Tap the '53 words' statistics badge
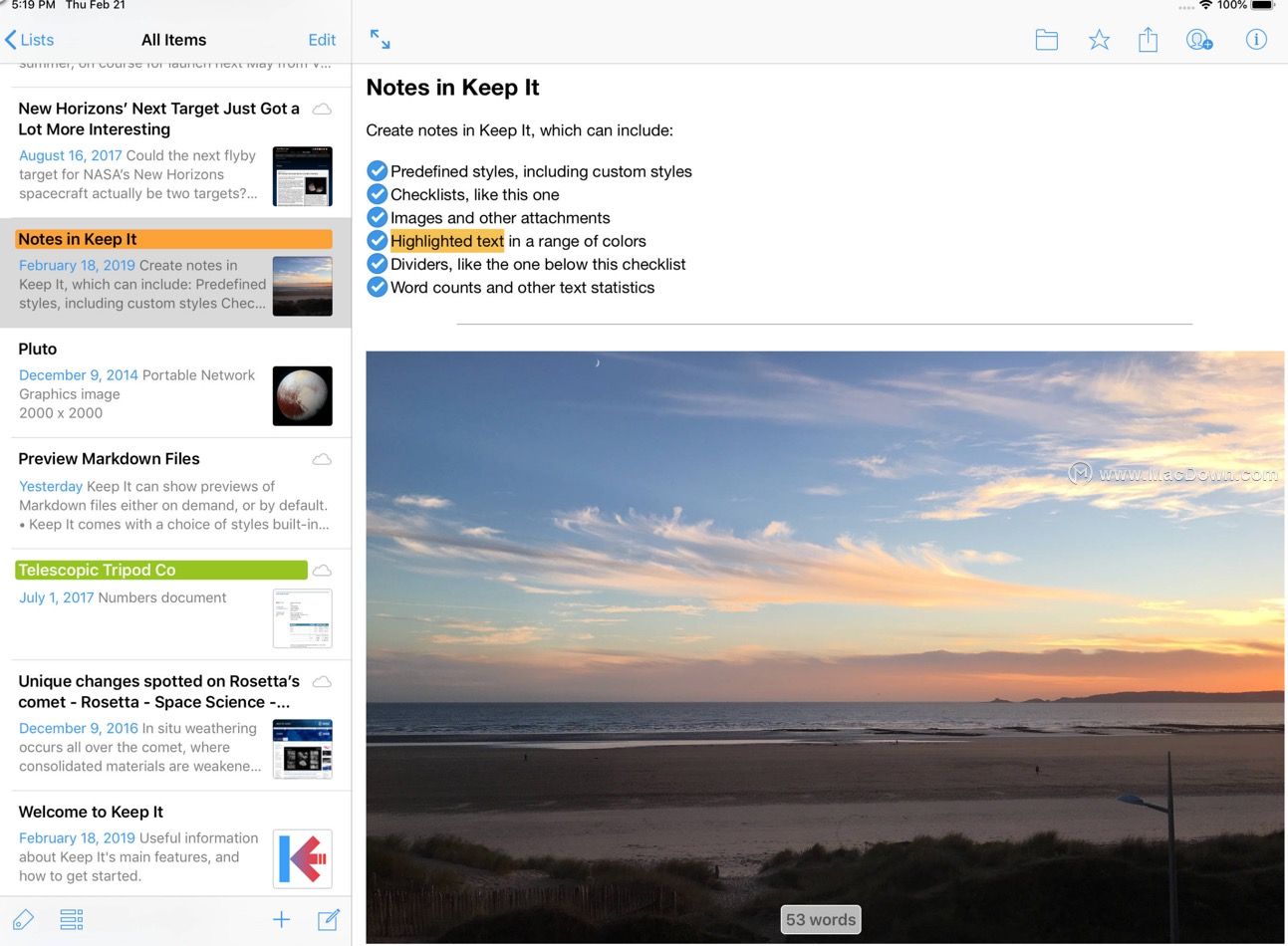Image resolution: width=1288 pixels, height=946 pixels. coord(821,919)
